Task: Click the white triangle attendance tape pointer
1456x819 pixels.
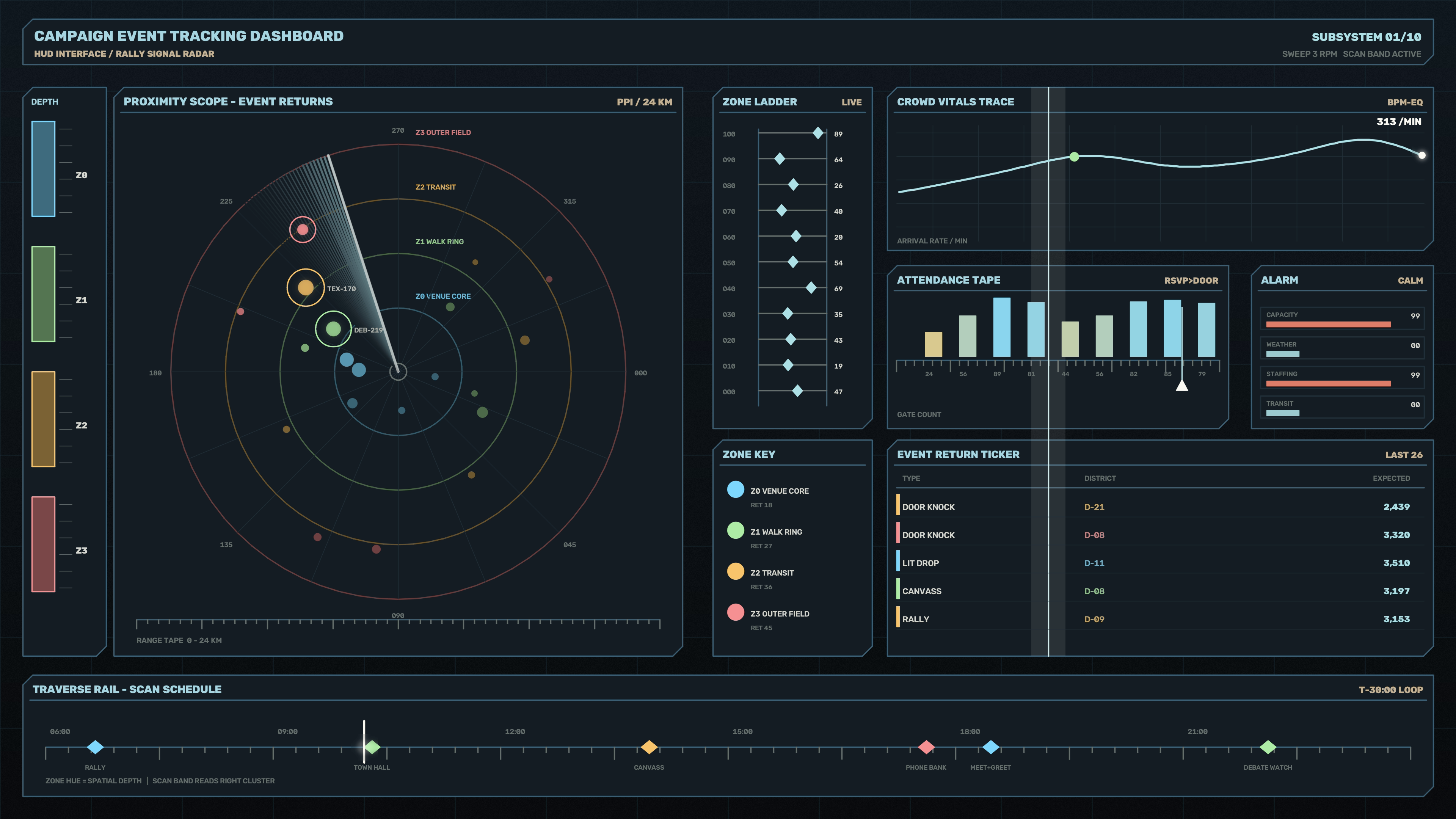Action: [x=1182, y=385]
